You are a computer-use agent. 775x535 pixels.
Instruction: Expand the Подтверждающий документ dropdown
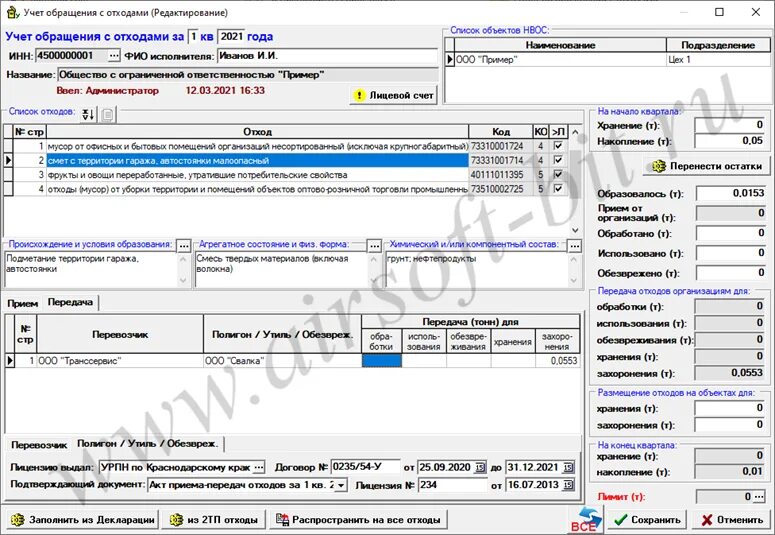point(342,485)
